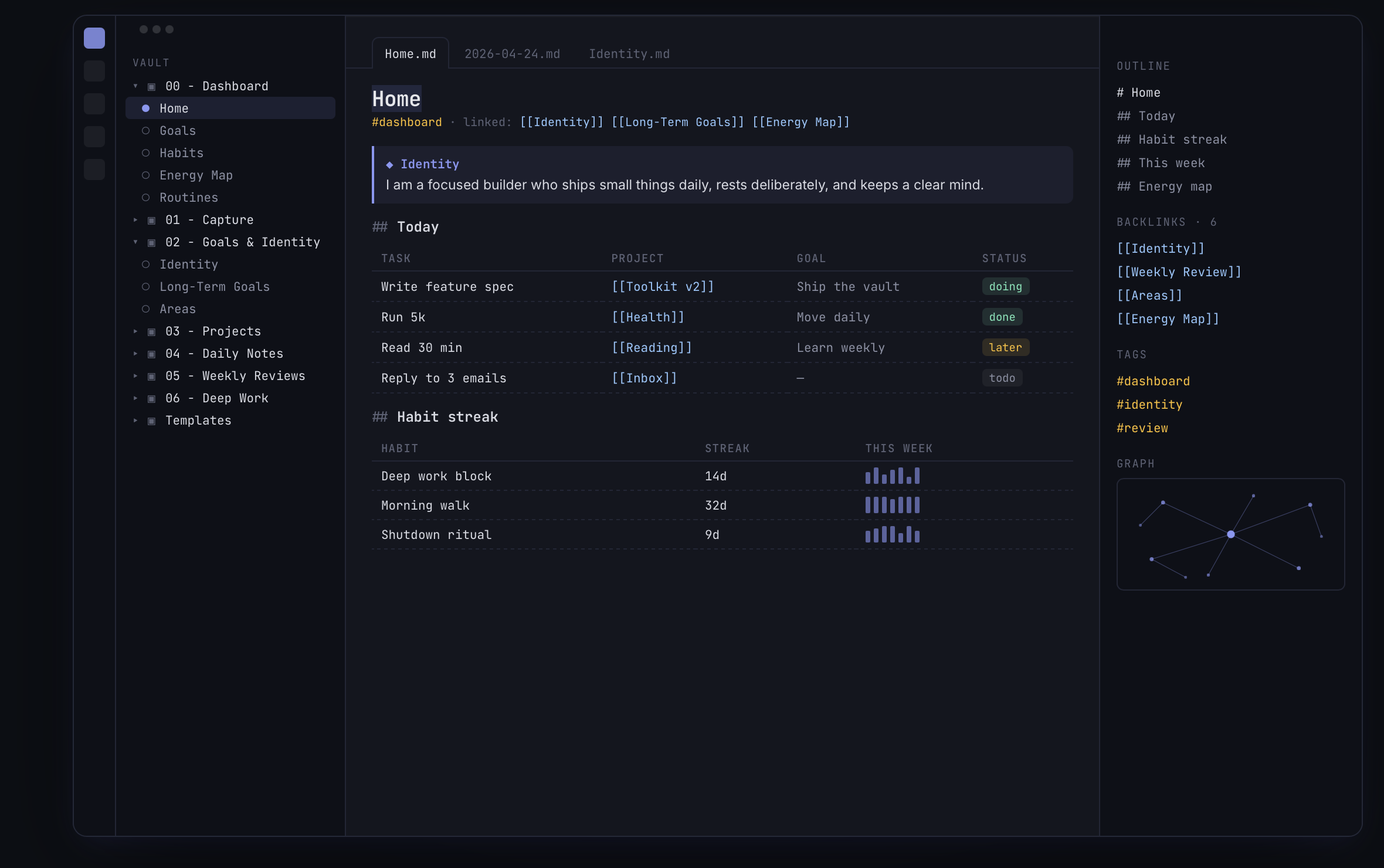1384x868 pixels.
Task: Jump to ## Today in outline
Action: pyautogui.click(x=1146, y=116)
